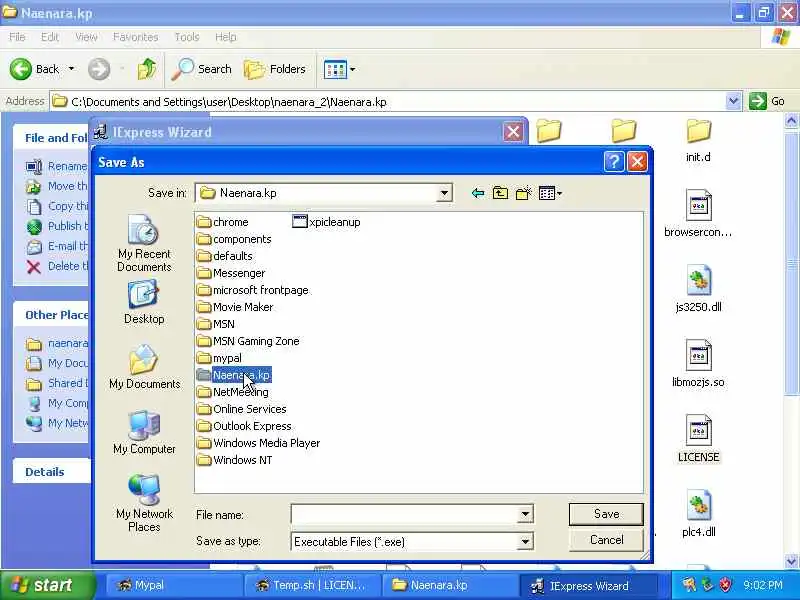Expand the Save as type dropdown
This screenshot has height=600, width=800.
point(525,541)
